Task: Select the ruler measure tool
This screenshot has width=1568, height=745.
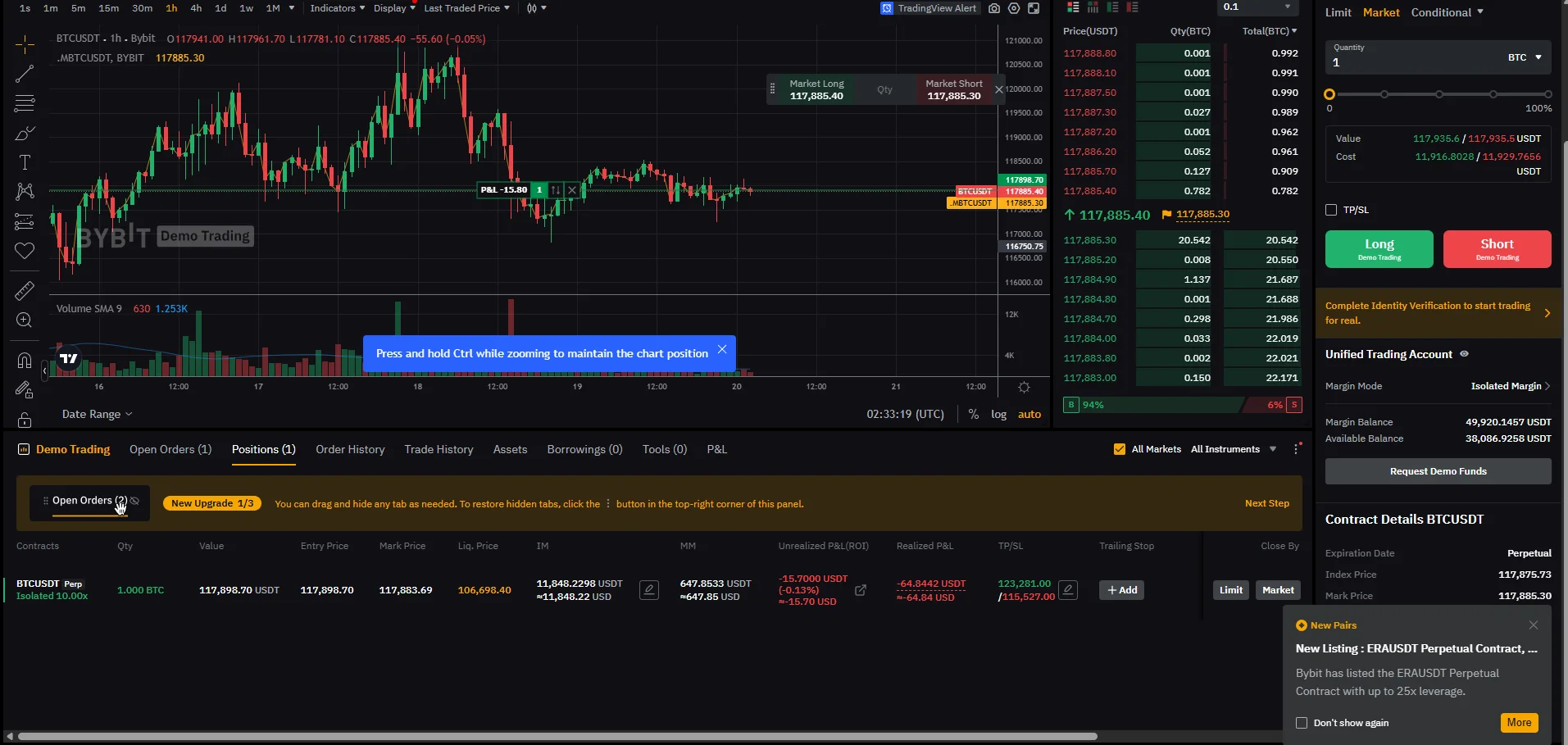Action: pos(25,290)
